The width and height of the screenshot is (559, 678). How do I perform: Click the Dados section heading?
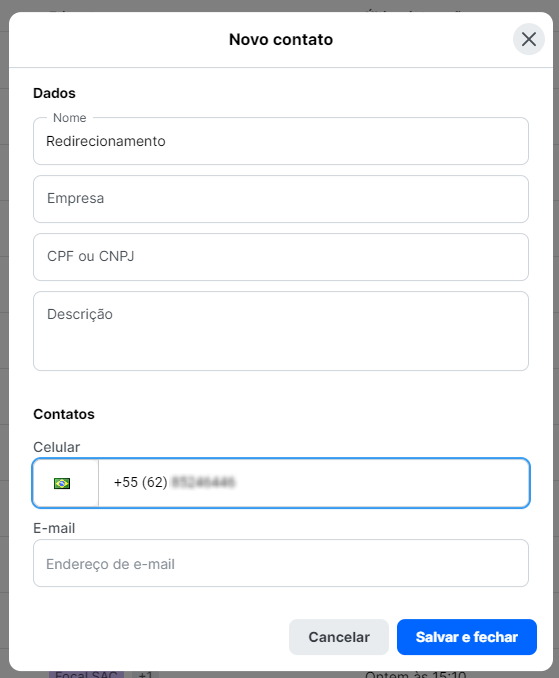click(54, 93)
